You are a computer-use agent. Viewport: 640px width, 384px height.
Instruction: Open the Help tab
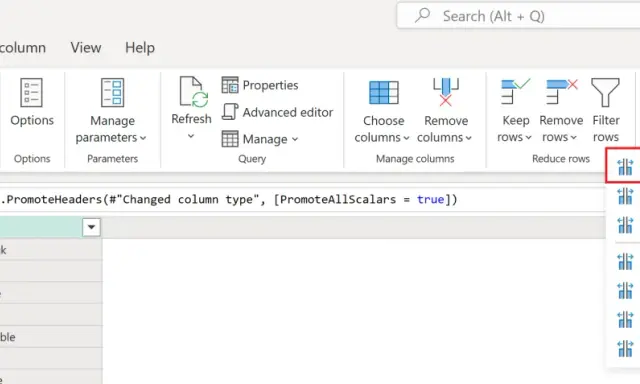click(140, 48)
